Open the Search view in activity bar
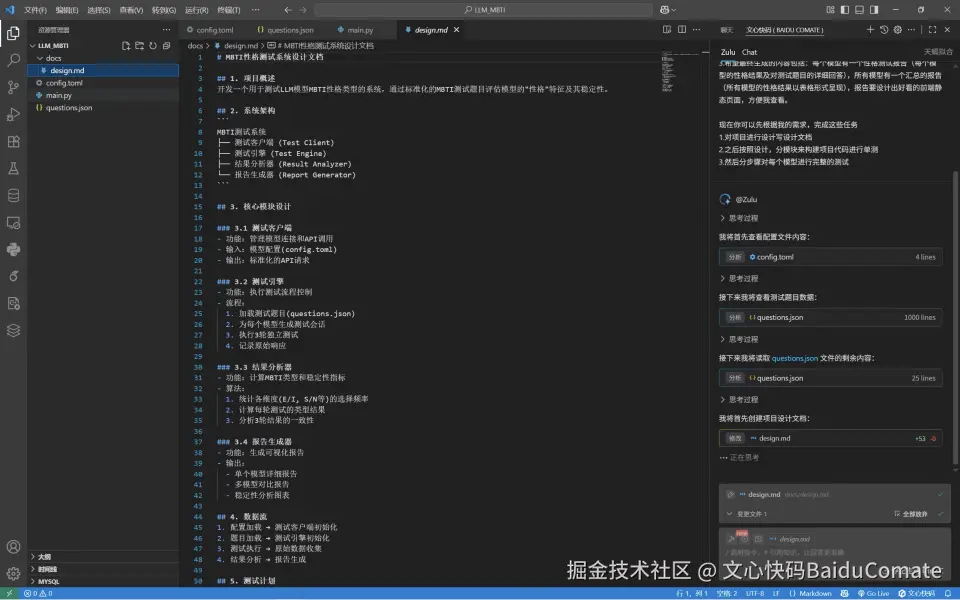 [x=13, y=60]
